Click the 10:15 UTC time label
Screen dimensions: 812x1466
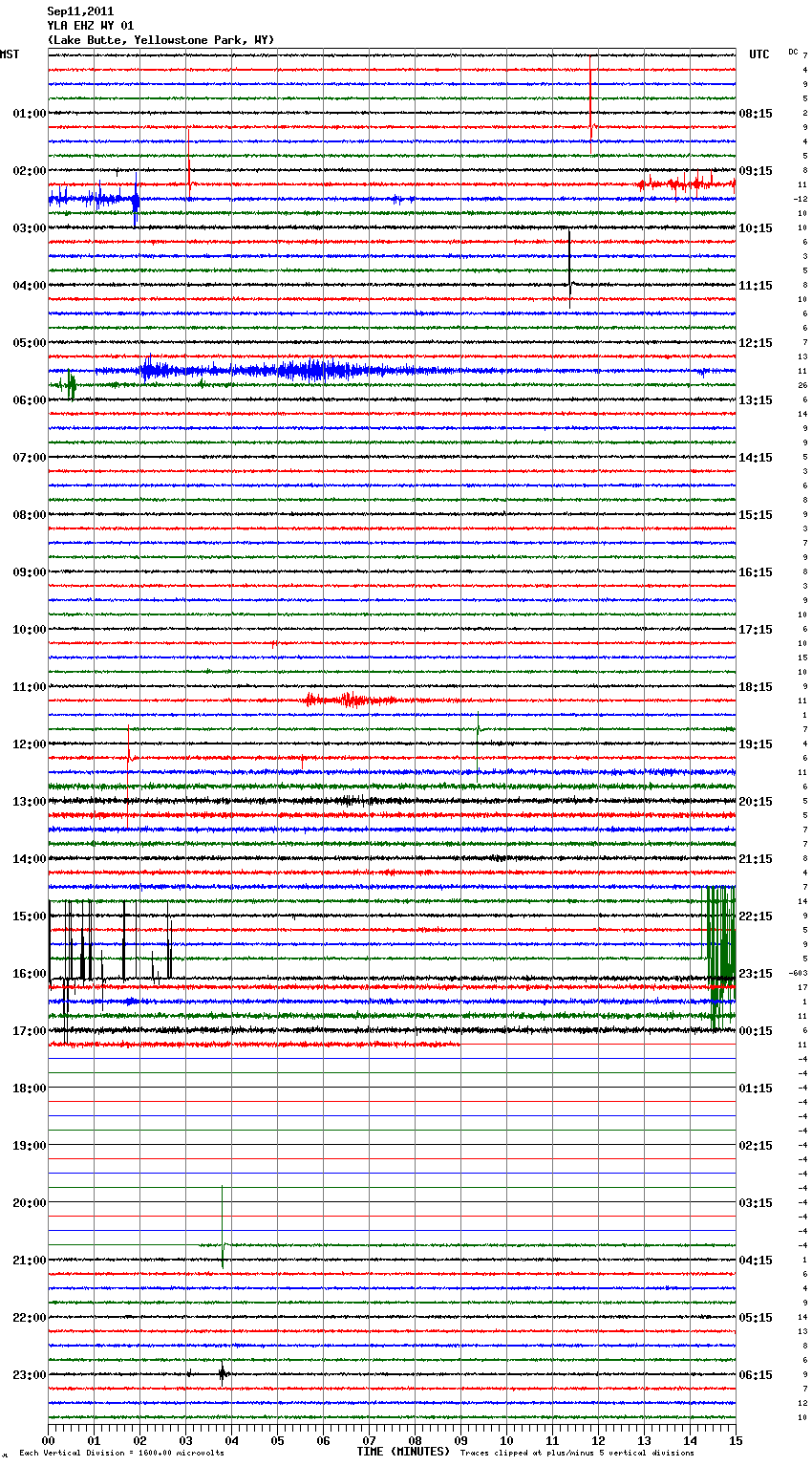756,228
